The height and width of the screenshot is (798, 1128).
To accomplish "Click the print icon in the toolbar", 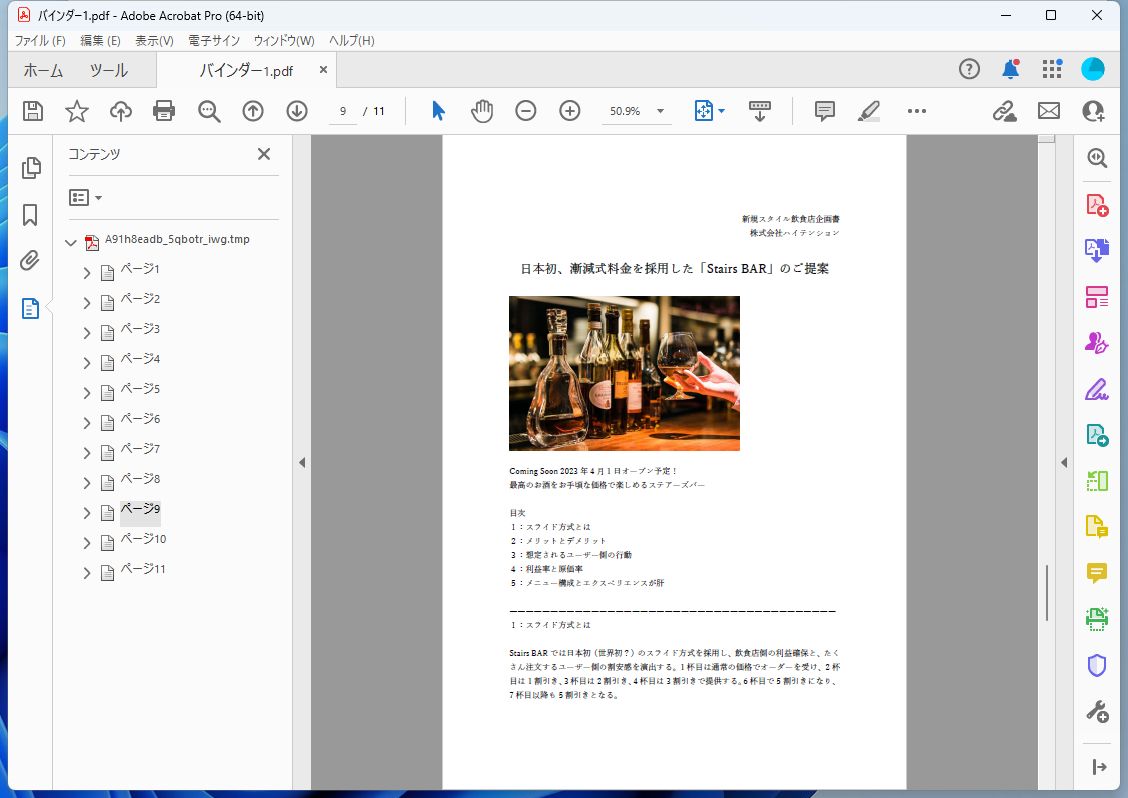I will (x=164, y=111).
